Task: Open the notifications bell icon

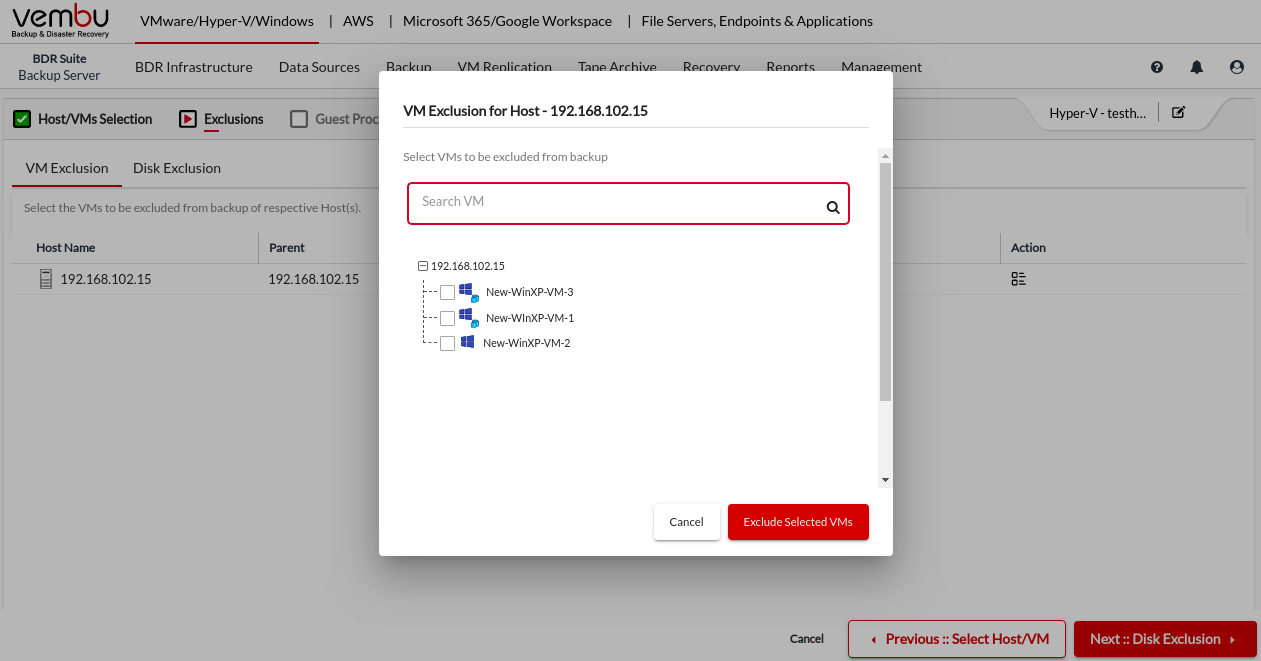Action: point(1196,67)
